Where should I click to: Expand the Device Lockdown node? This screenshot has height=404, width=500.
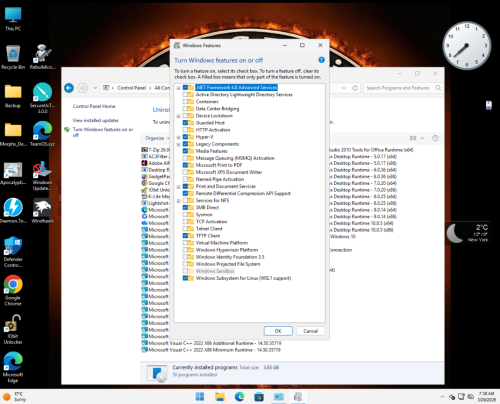(x=178, y=116)
